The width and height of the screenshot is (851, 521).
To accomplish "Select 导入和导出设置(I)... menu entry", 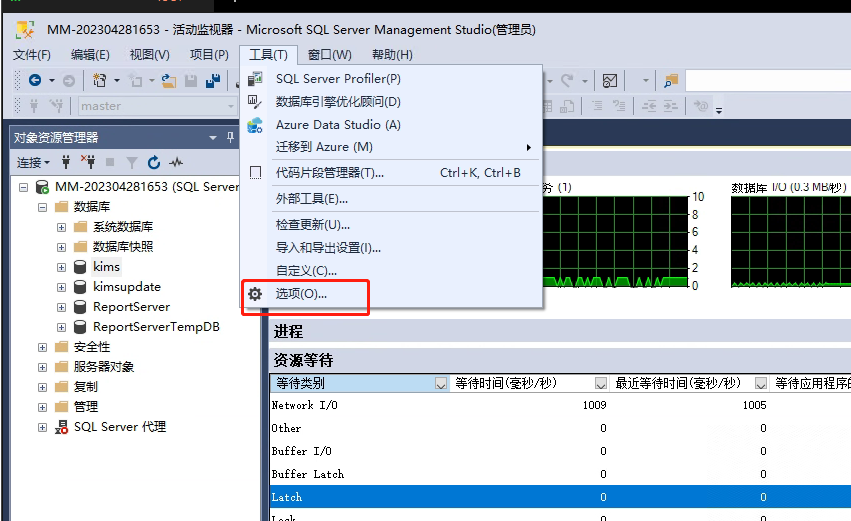I will coord(391,248).
